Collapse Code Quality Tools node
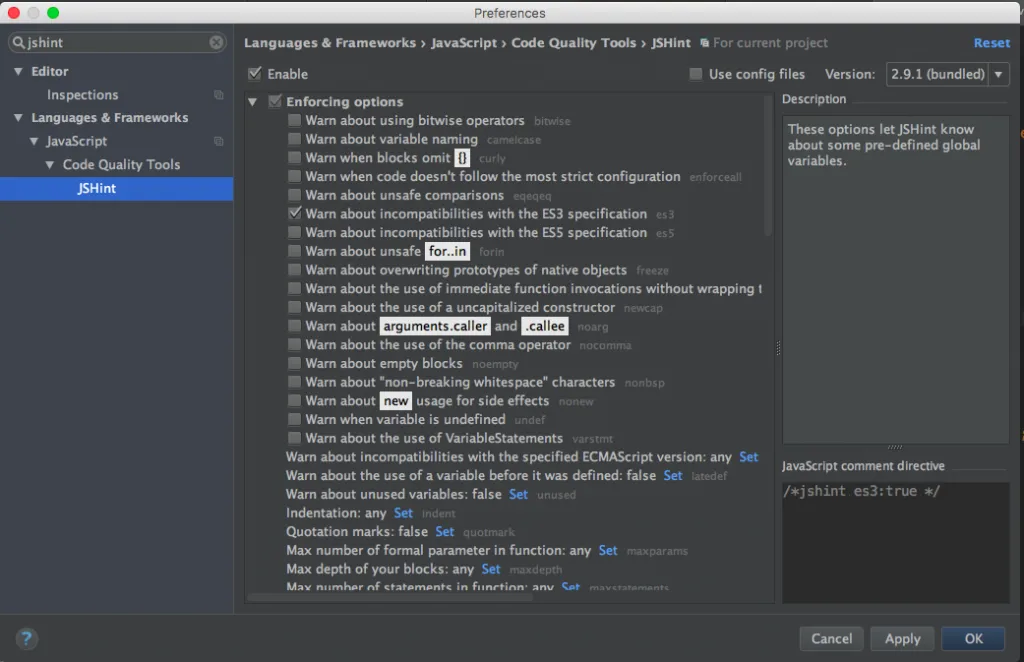 pyautogui.click(x=50, y=165)
